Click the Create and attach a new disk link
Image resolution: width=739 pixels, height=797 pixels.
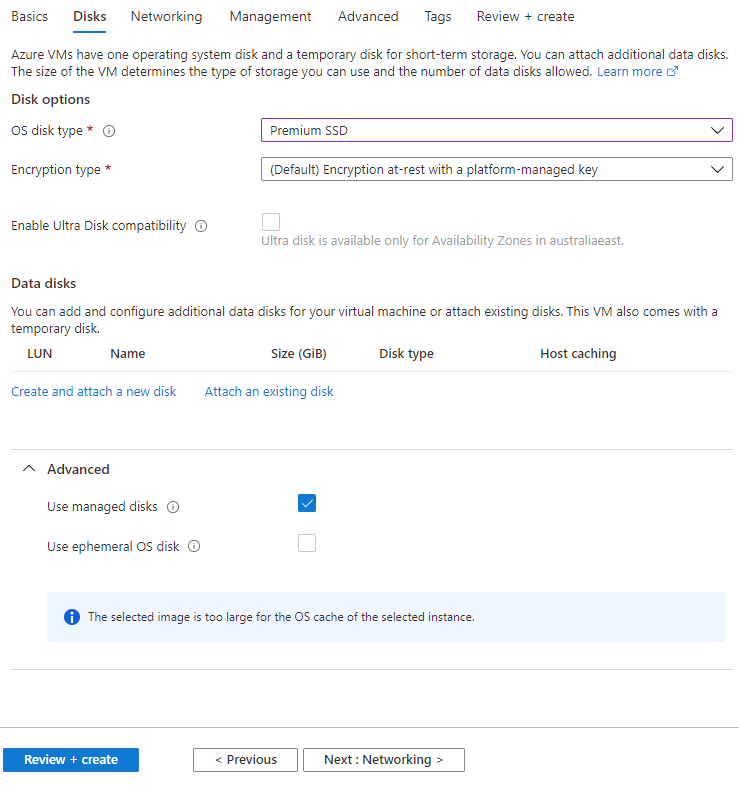(94, 392)
